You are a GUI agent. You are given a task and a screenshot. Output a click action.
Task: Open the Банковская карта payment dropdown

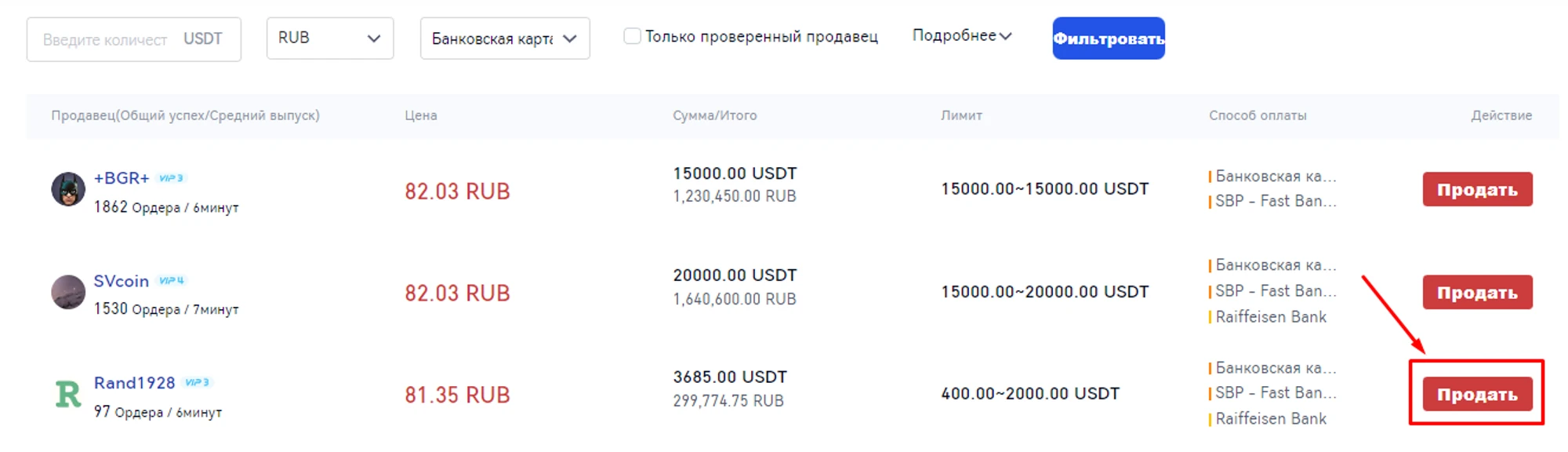504,38
